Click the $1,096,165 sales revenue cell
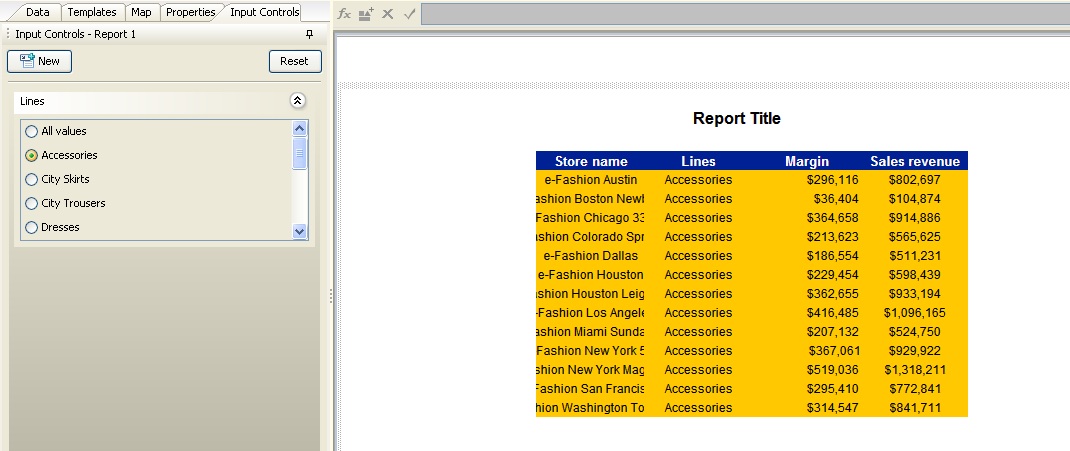 click(x=914, y=313)
